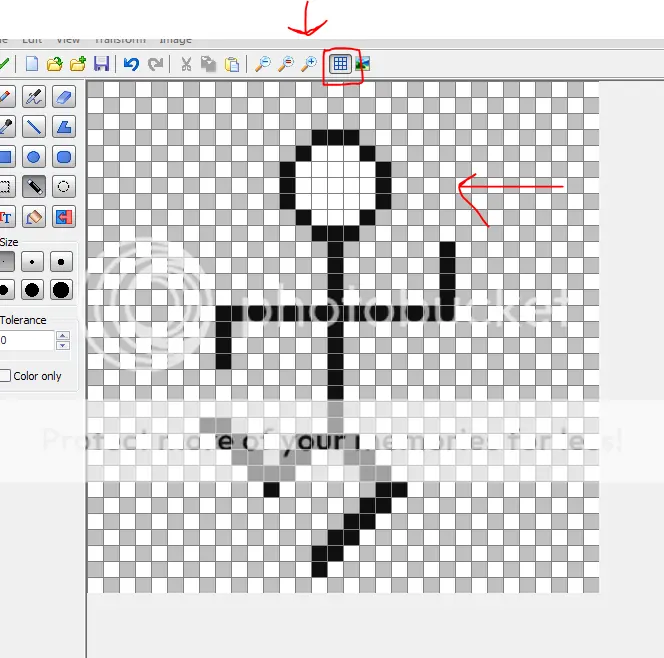This screenshot has height=658, width=664.
Task: Select the blue trapezoid shape tool
Action: [x=64, y=127]
